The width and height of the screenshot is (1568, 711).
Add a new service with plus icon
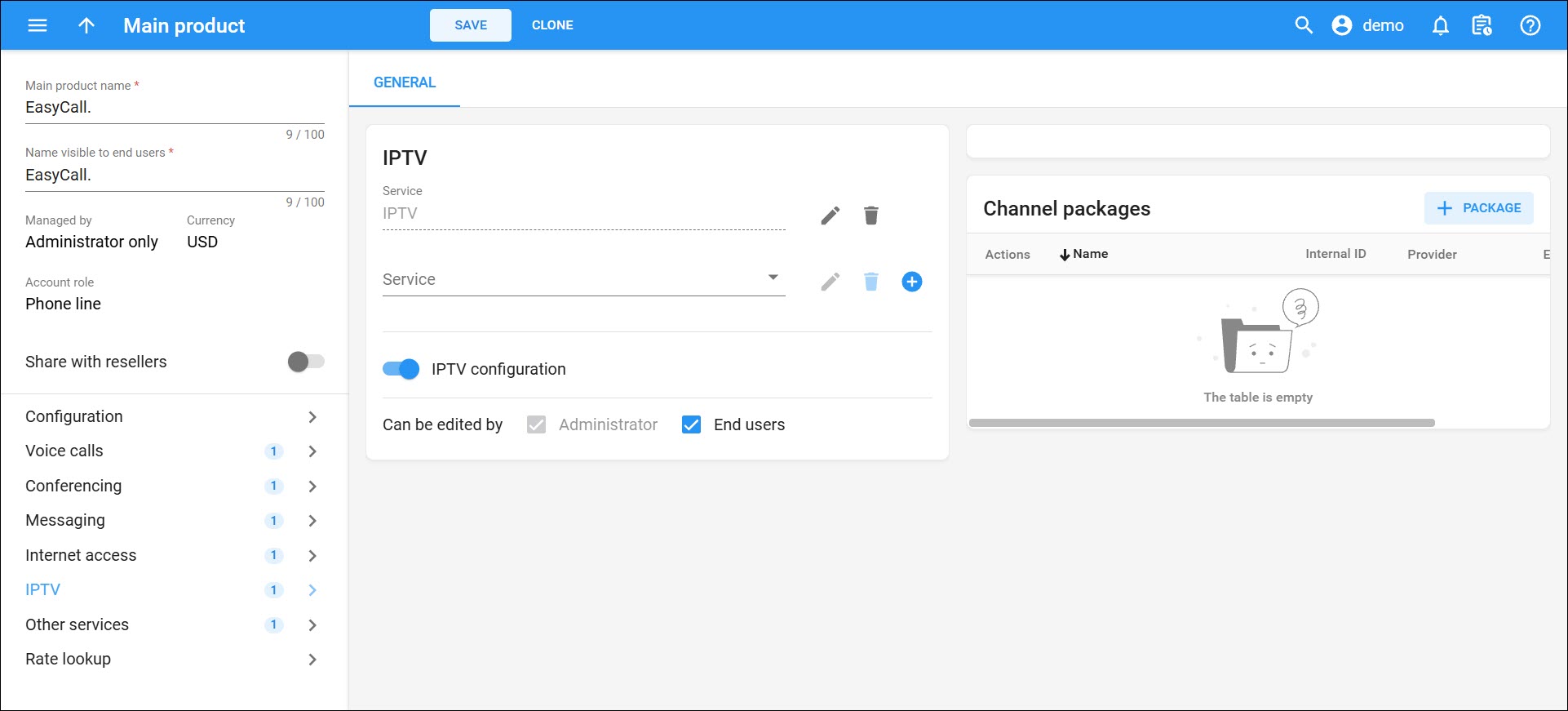[912, 282]
